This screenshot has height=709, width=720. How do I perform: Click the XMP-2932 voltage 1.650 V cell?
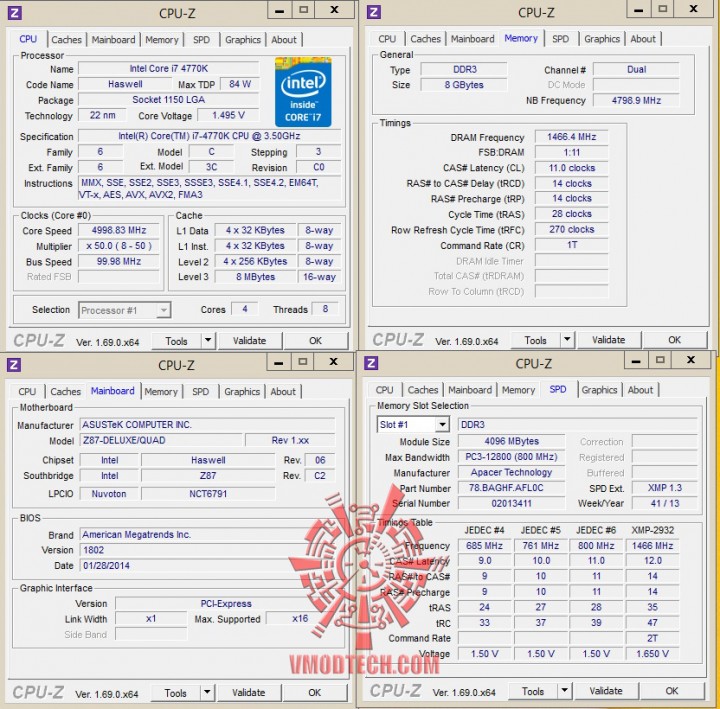pos(652,653)
